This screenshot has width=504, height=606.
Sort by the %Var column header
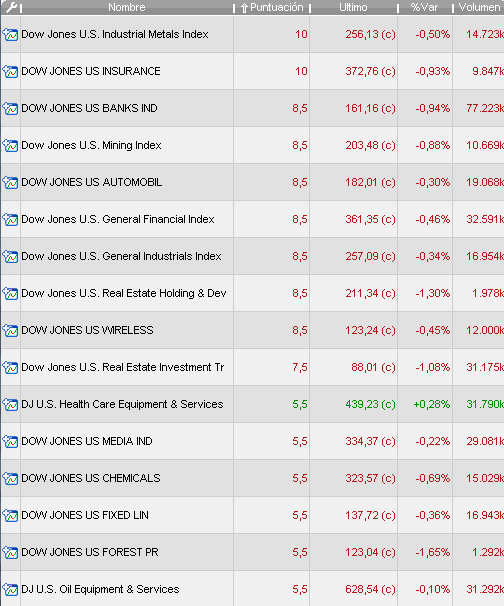[425, 7]
